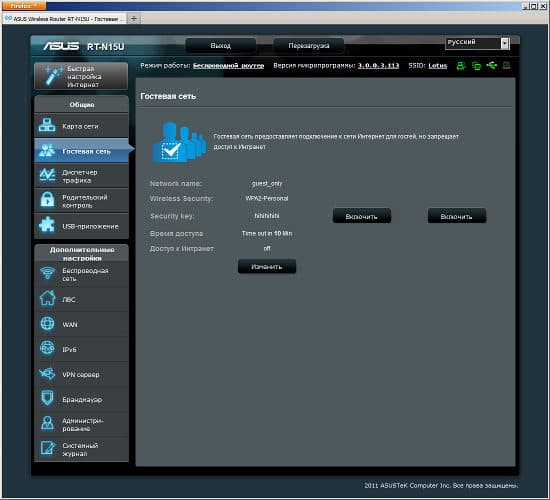The height and width of the screenshot is (500, 550).
Task: Open WAN settings page
Action: [x=81, y=324]
